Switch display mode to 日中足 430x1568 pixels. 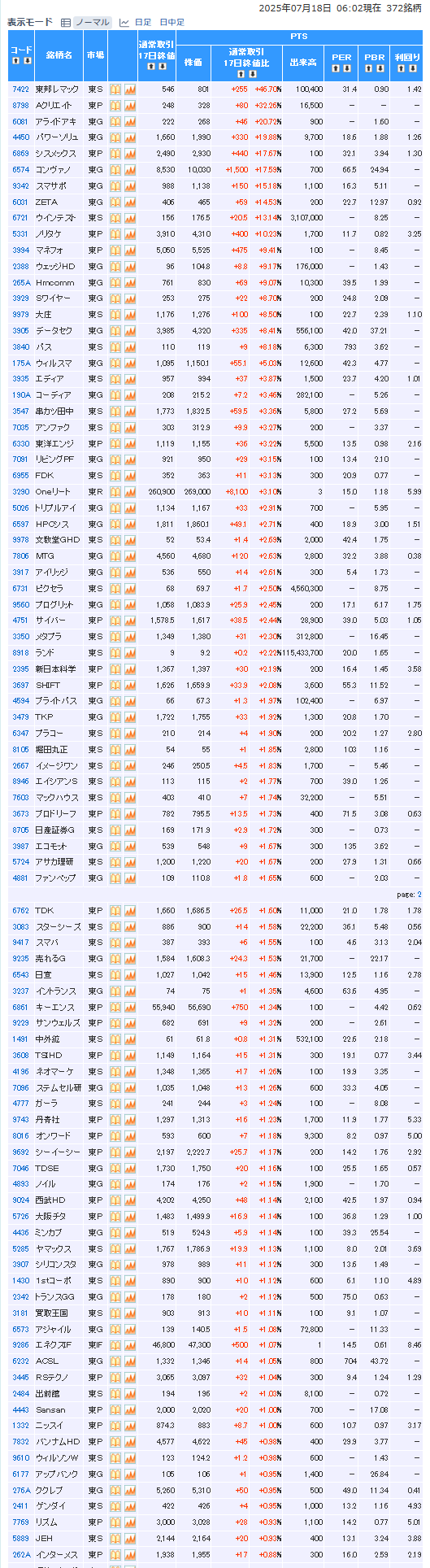(x=172, y=23)
